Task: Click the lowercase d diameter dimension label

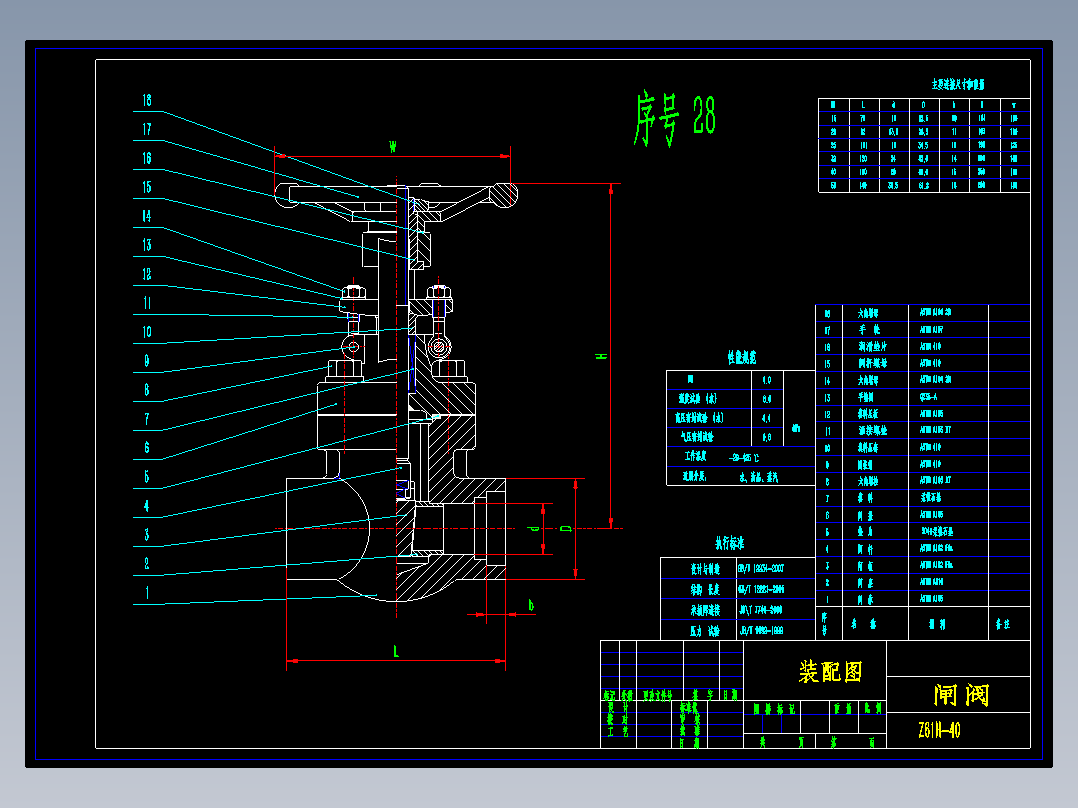Action: [x=533, y=528]
